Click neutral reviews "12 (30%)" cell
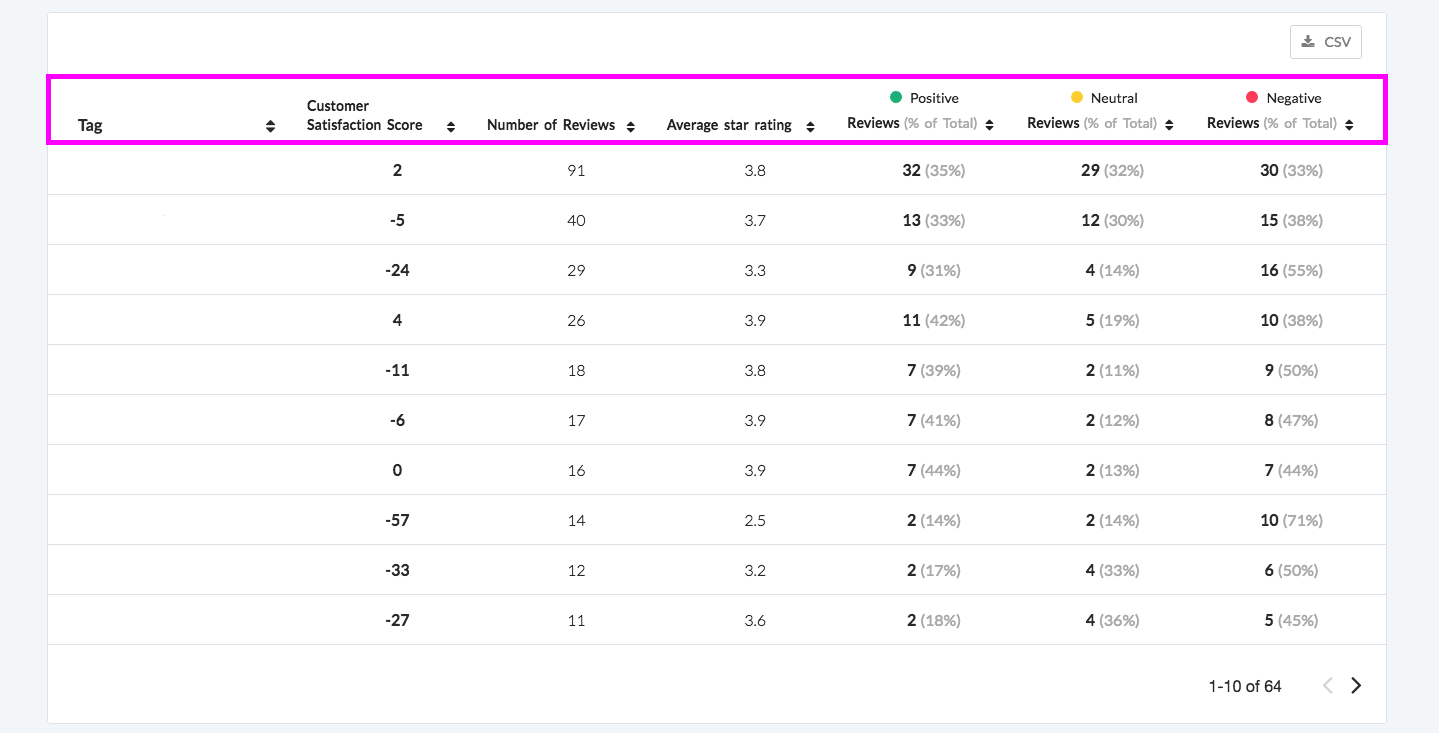 [x=1112, y=220]
